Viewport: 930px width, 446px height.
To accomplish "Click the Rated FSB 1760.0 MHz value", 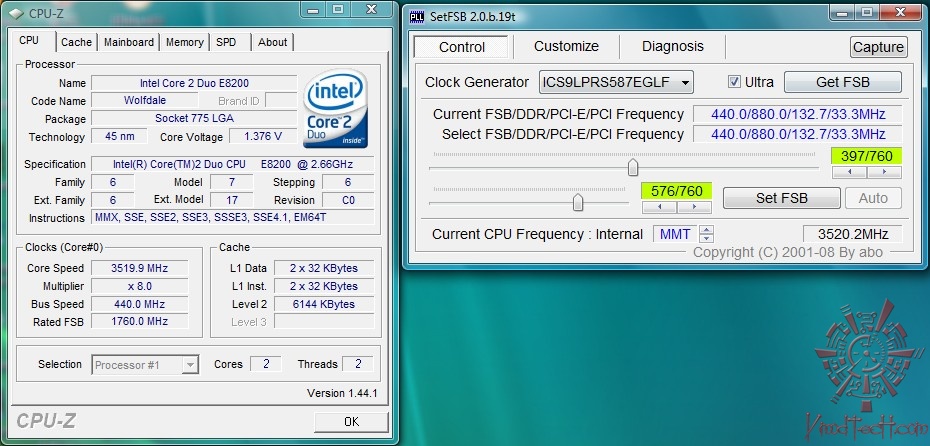I will [139, 321].
